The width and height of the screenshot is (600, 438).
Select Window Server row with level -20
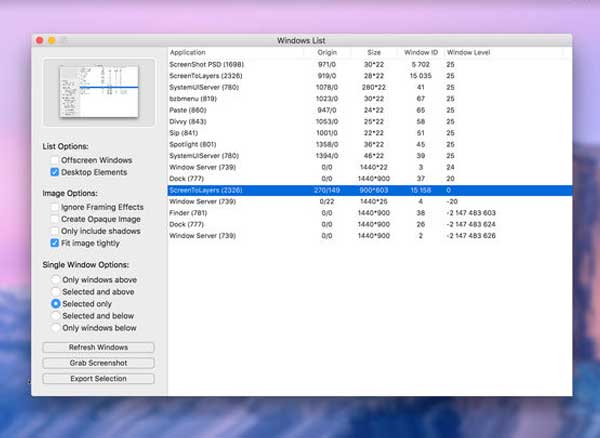pyautogui.click(x=370, y=202)
